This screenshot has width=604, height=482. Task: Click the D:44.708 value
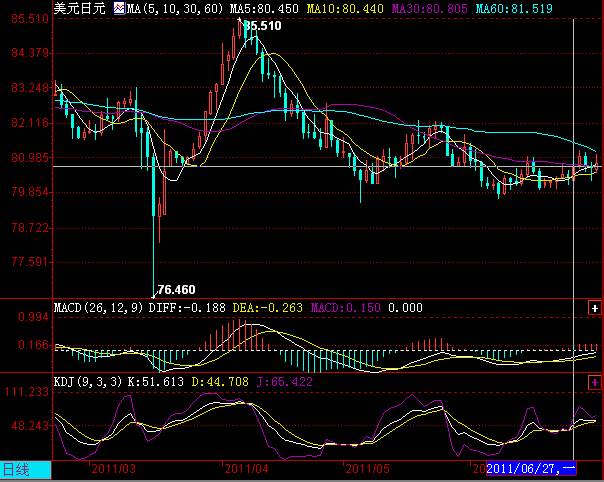pyautogui.click(x=220, y=382)
